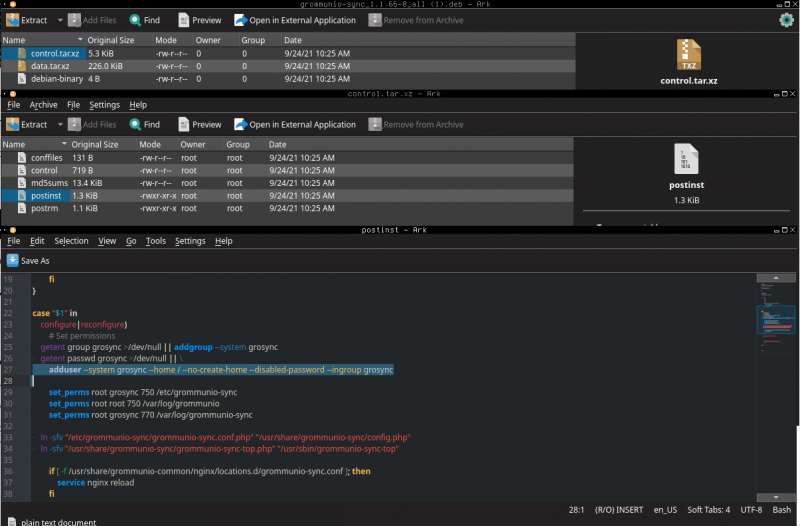
Task: Open the Selection menu in postinst viewer
Action: [71, 241]
